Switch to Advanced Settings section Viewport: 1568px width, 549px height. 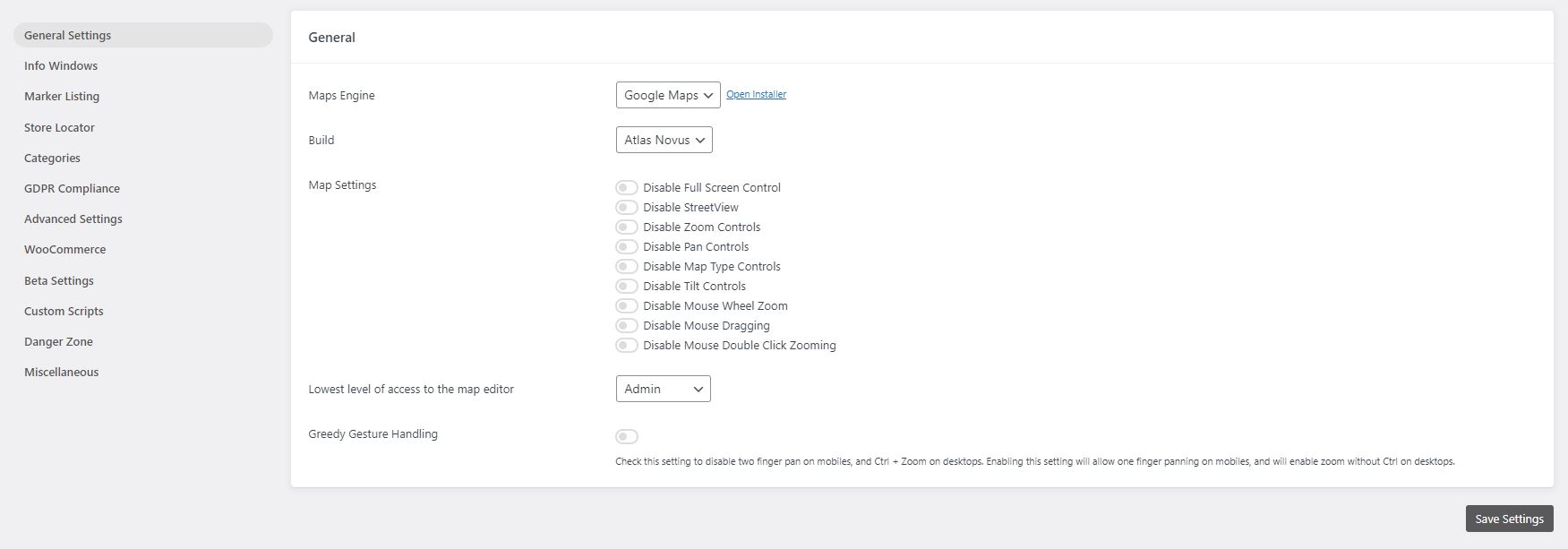coord(73,219)
